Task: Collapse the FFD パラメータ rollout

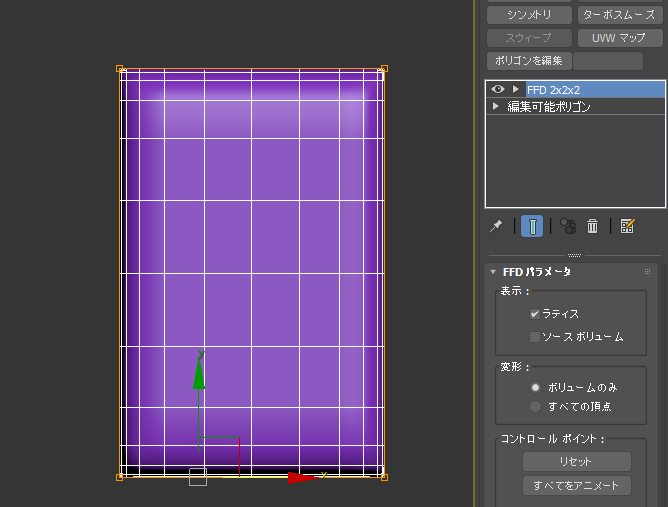Action: pos(493,272)
